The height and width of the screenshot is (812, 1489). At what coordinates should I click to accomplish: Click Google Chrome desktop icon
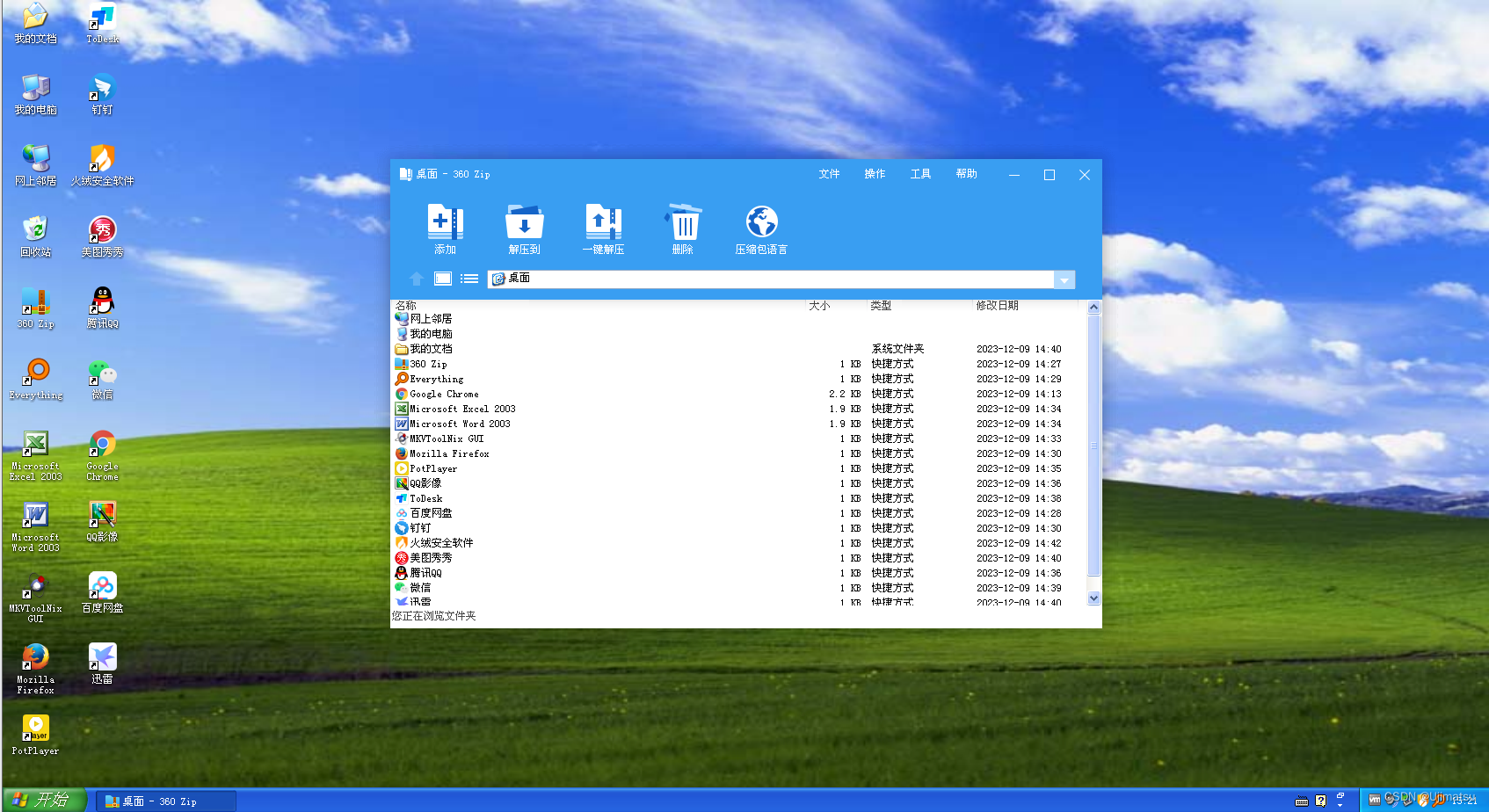pos(103,455)
